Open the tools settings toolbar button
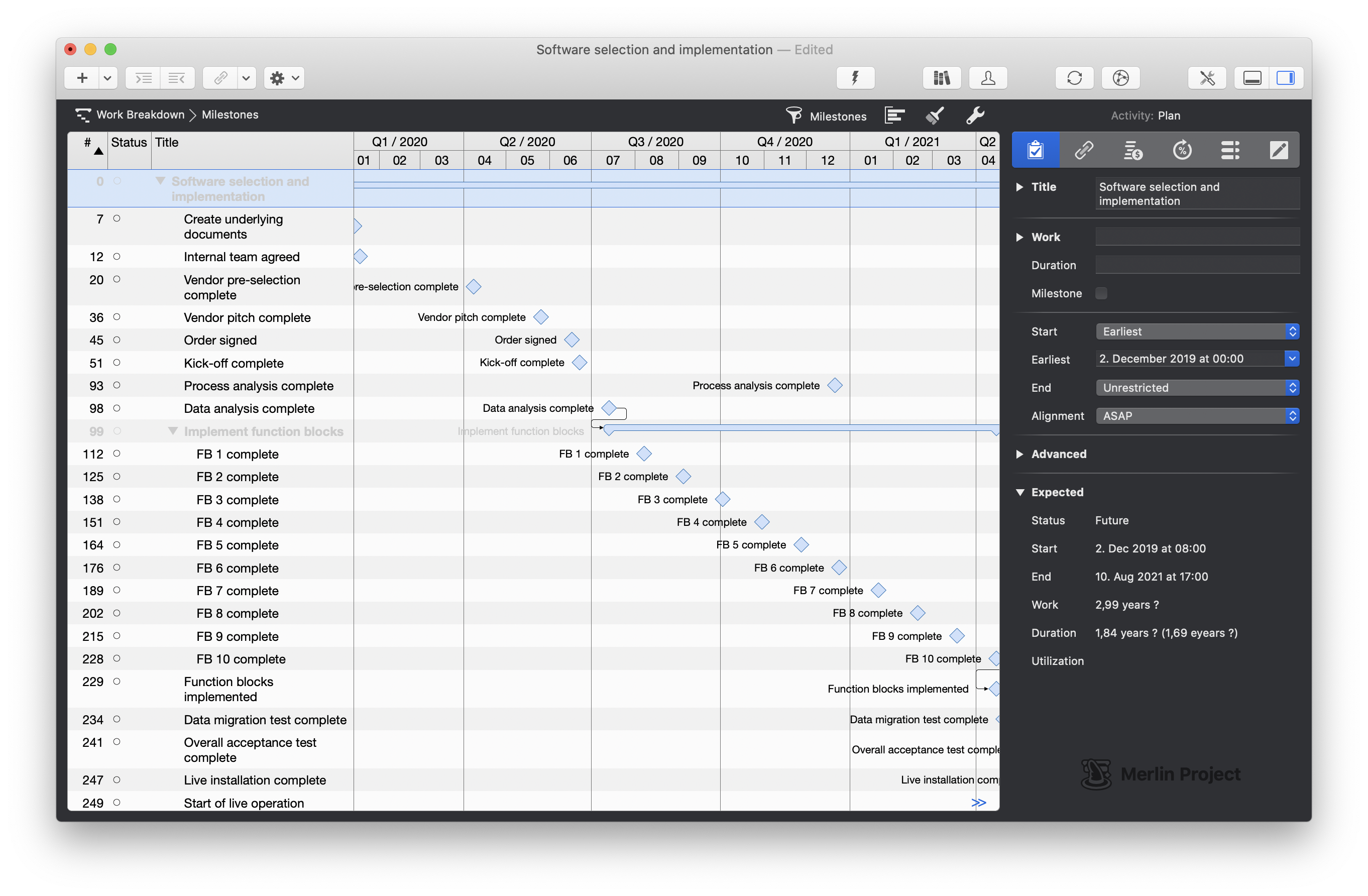Screen dimensions: 1368x896 [1207, 77]
